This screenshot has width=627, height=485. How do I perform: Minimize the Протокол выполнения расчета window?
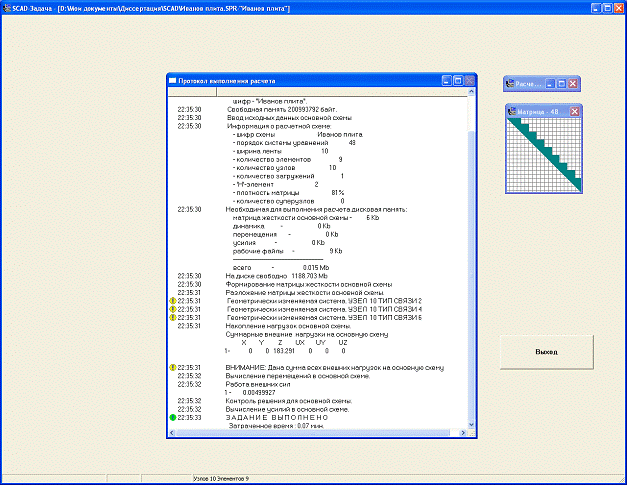pyautogui.click(x=445, y=80)
